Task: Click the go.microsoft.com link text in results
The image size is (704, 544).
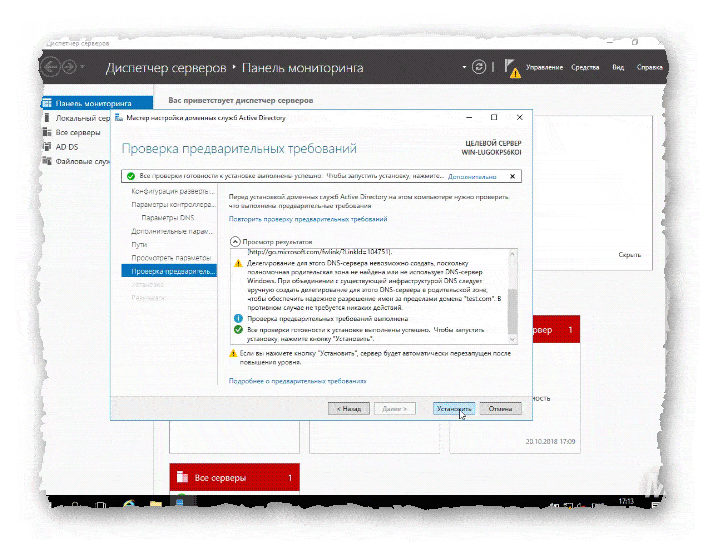Action: tap(320, 252)
